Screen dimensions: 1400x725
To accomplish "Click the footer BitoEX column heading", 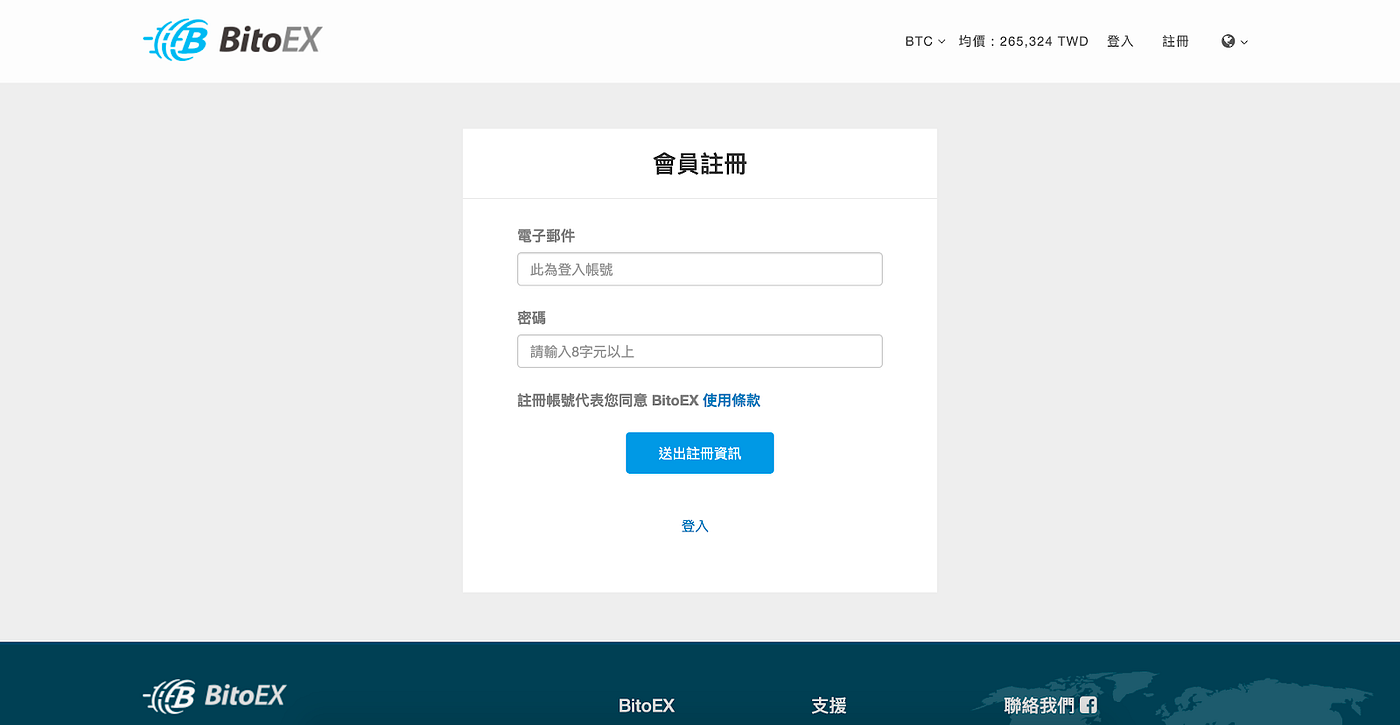I will pyautogui.click(x=647, y=706).
